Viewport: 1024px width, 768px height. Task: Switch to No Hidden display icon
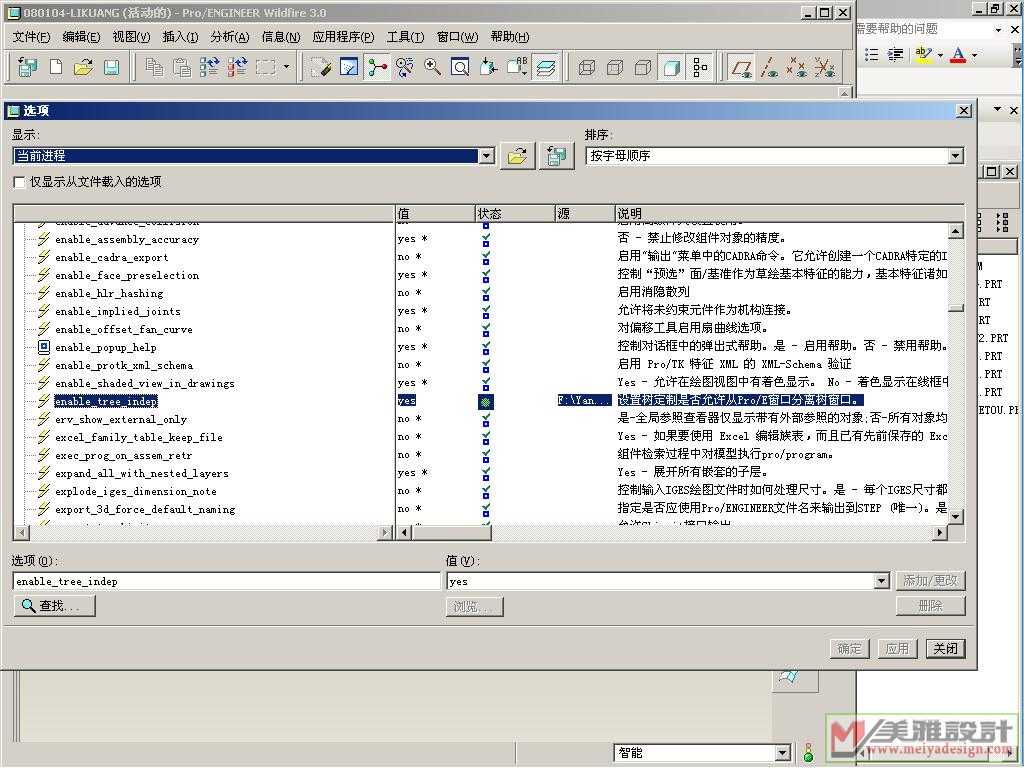click(643, 67)
